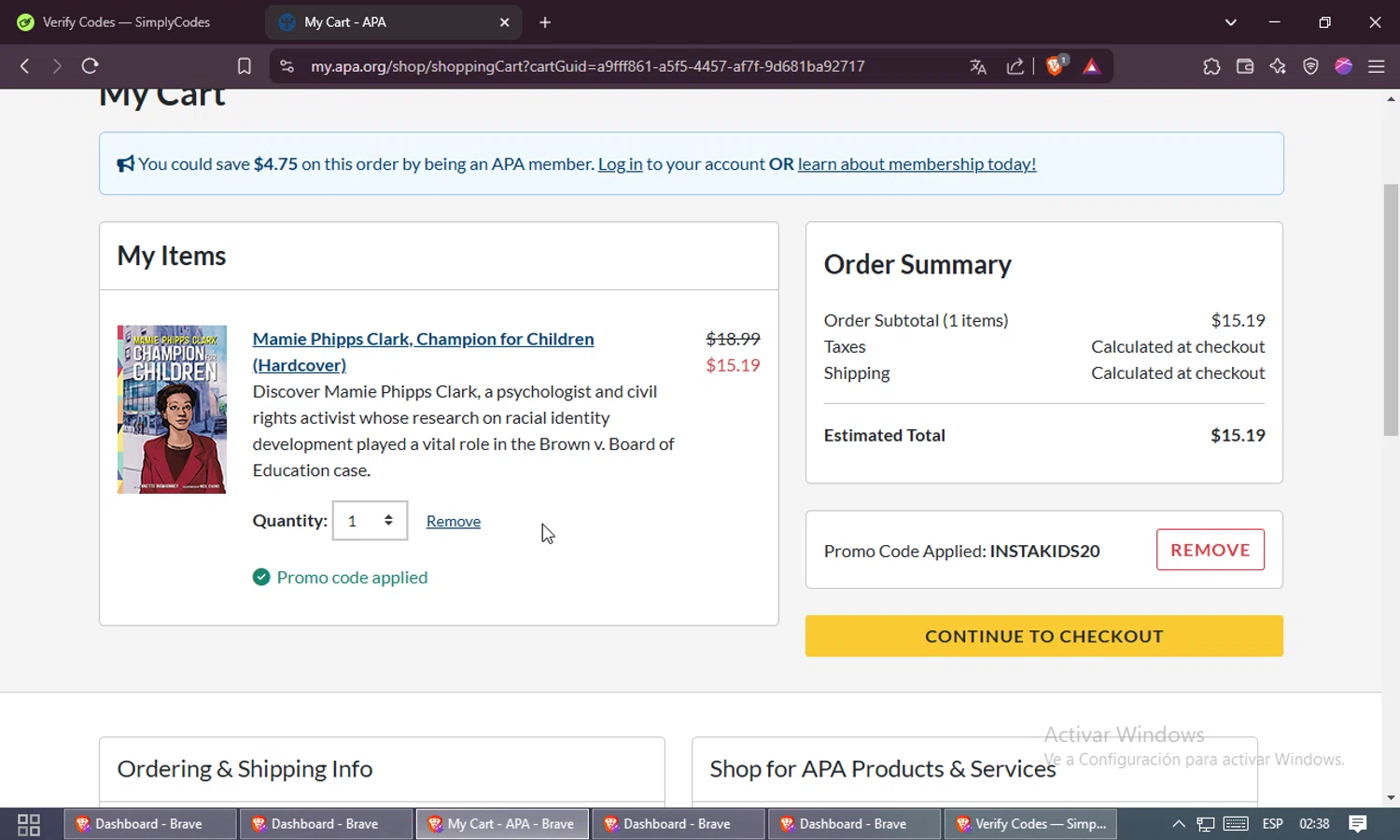Go back using browser back arrow
Image resolution: width=1400 pixels, height=840 pixels.
(x=25, y=66)
